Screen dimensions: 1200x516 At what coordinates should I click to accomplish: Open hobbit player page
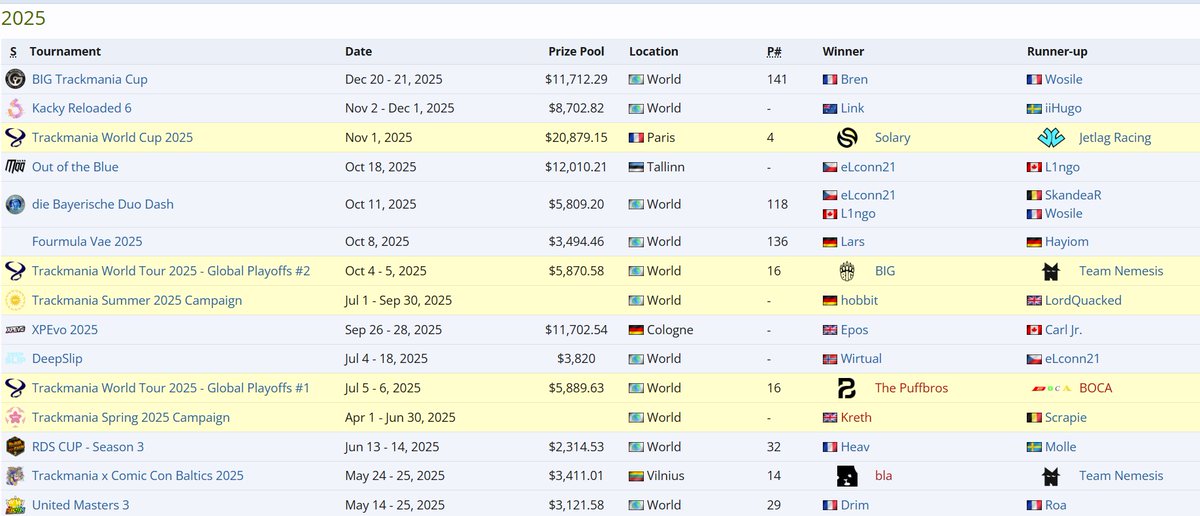pyautogui.click(x=860, y=300)
